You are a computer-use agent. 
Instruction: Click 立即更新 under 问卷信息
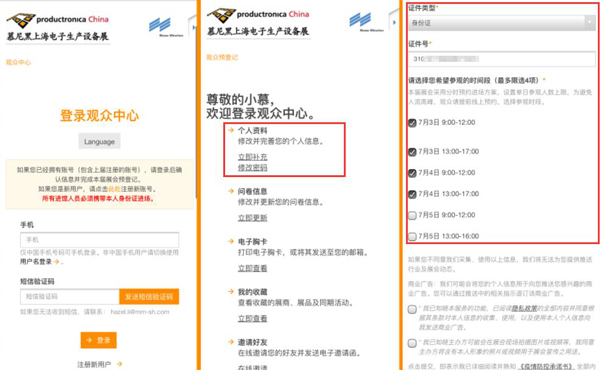[253, 218]
